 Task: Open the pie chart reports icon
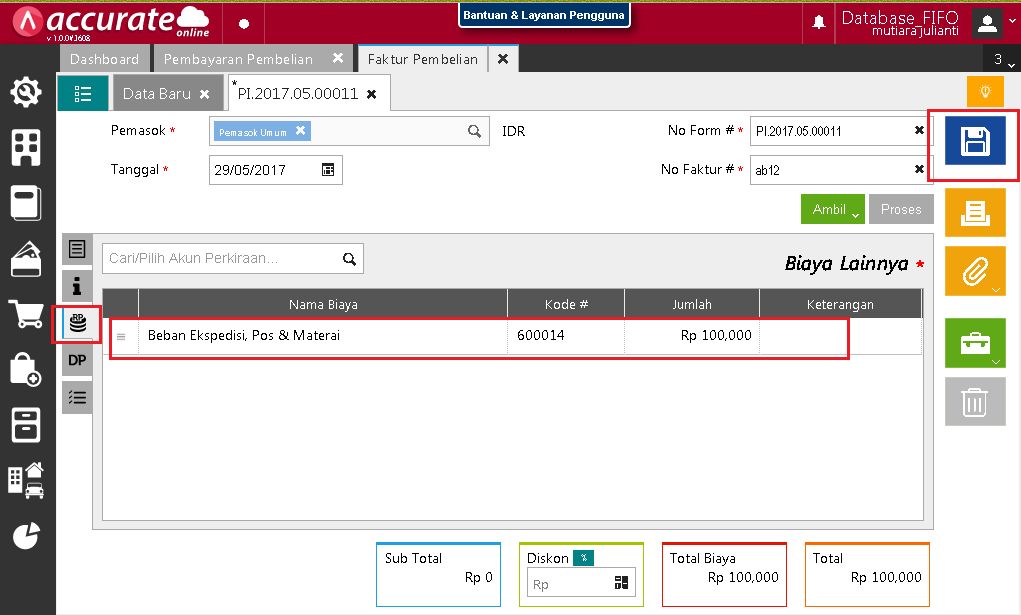[x=26, y=536]
